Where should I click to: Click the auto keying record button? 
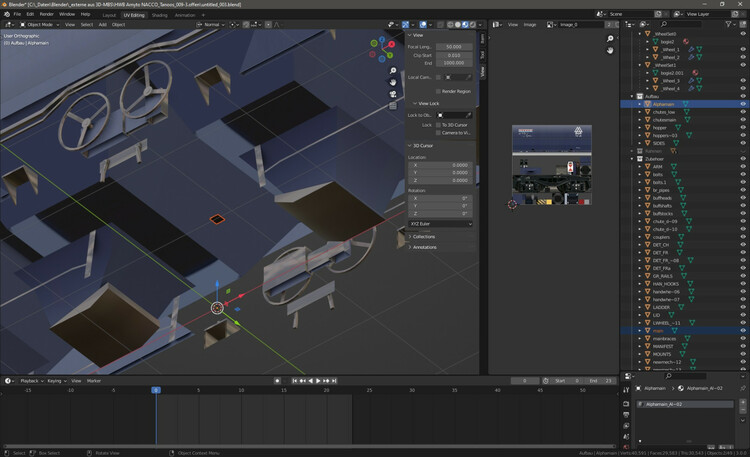tap(277, 381)
